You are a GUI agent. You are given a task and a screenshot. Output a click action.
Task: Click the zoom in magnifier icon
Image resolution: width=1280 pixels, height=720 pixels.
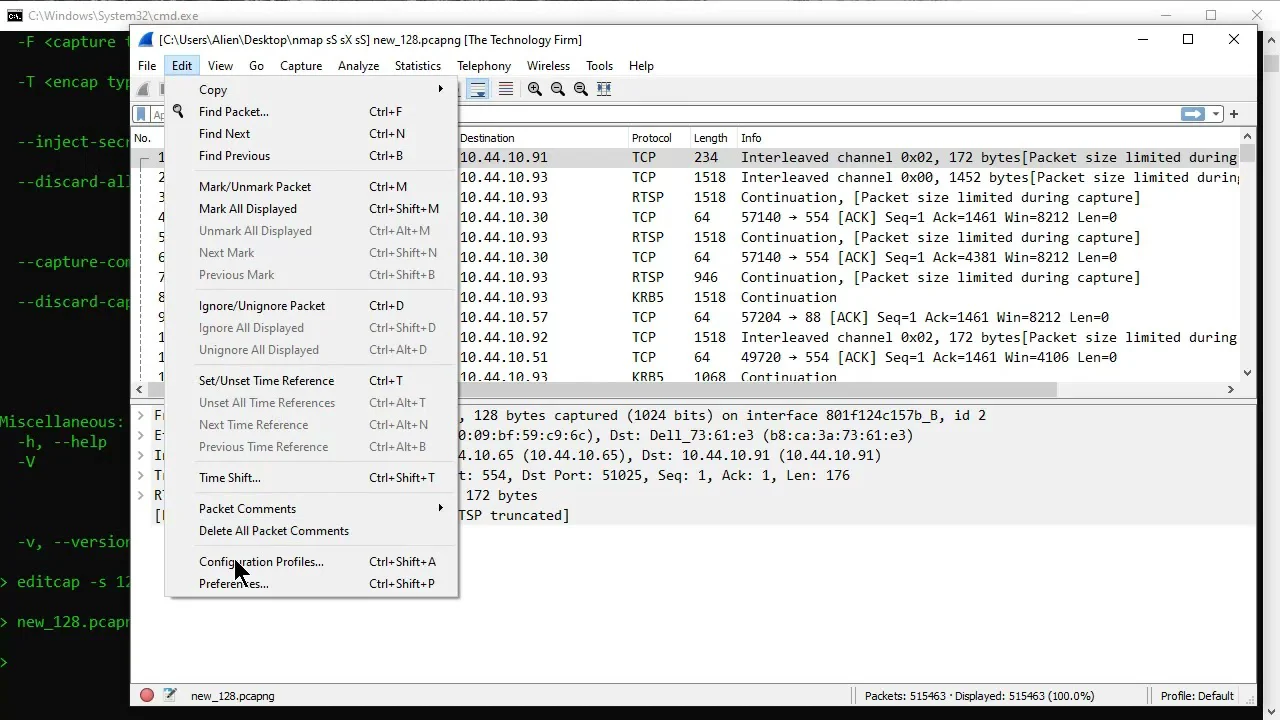pos(535,89)
